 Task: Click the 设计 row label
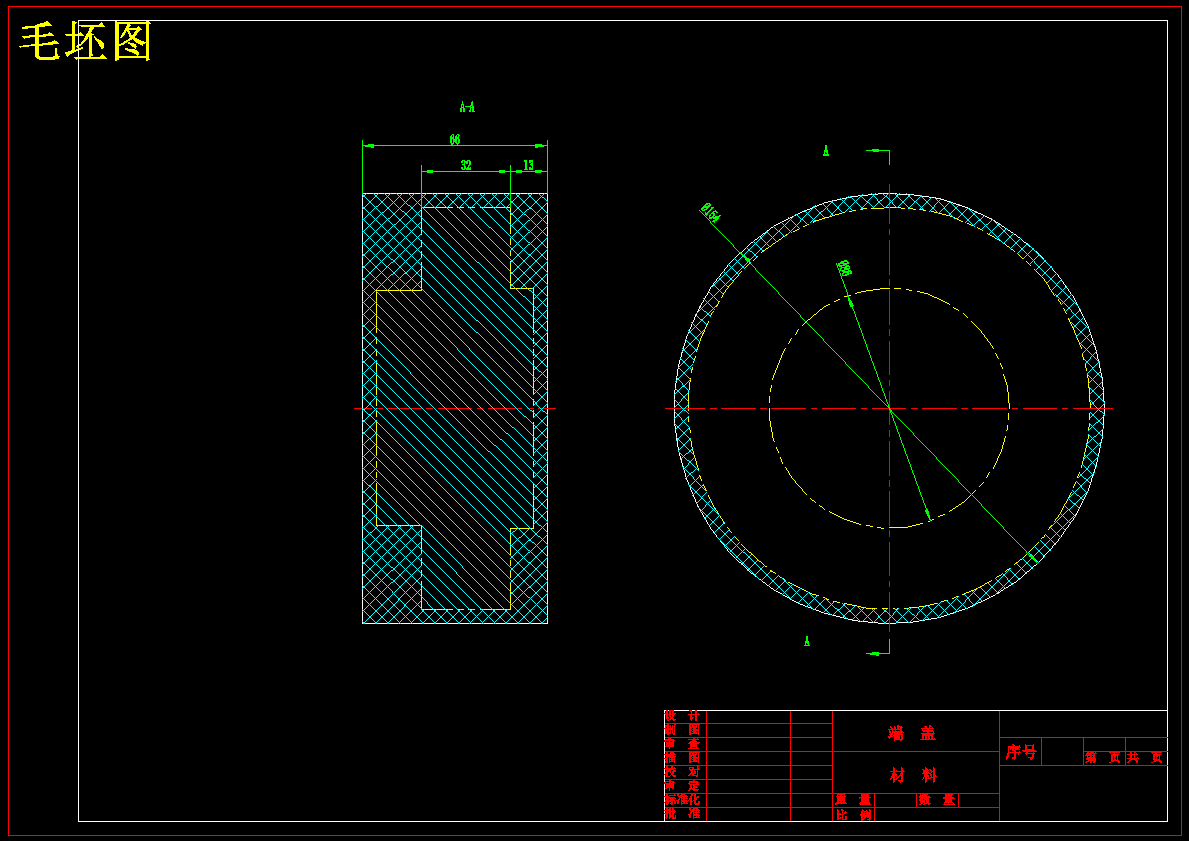[x=682, y=716]
